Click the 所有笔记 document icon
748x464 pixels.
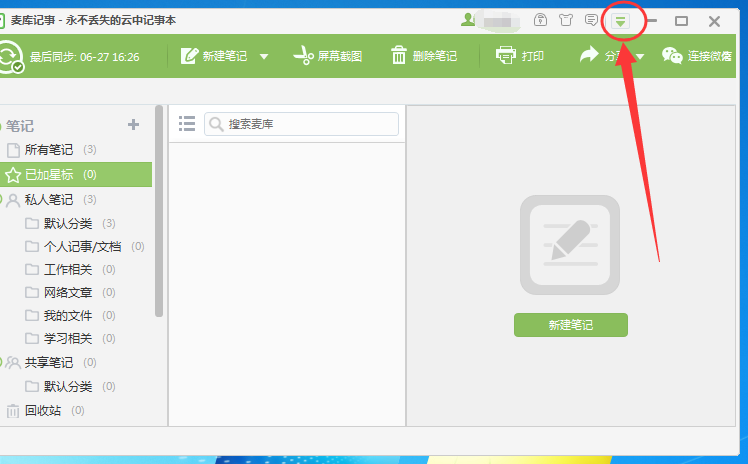[13, 150]
